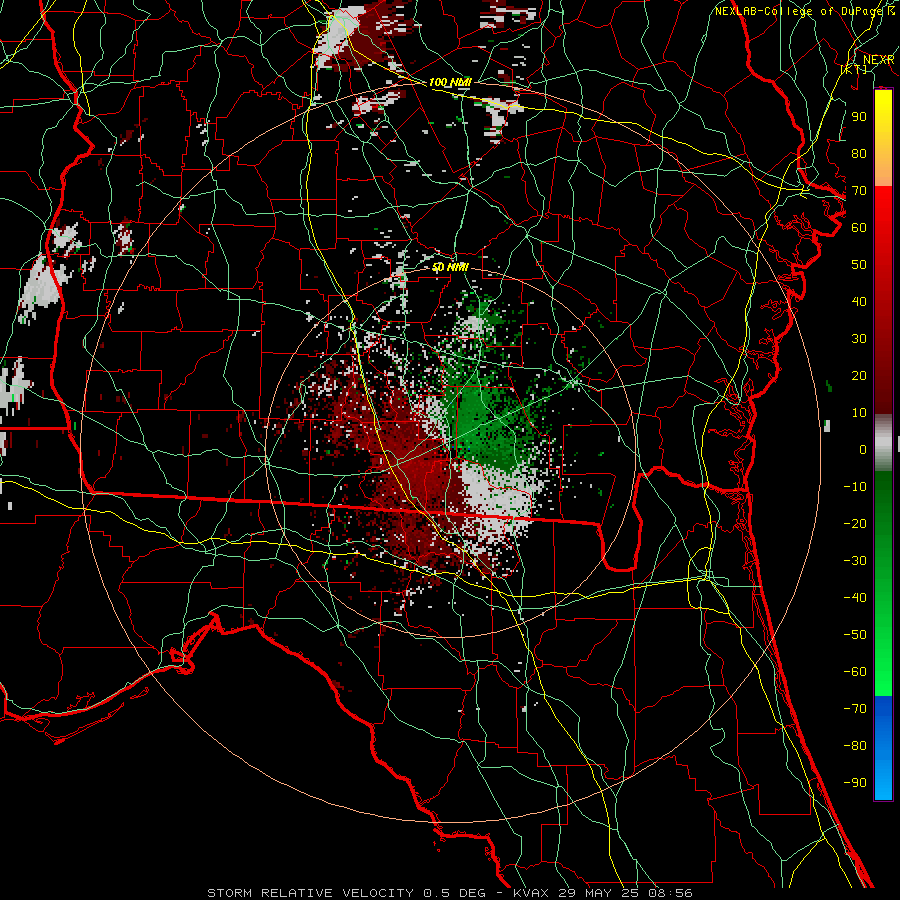Viewport: 900px width, 900px height.
Task: Click the -40 value on the velocity scale
Action: pyautogui.click(x=855, y=598)
